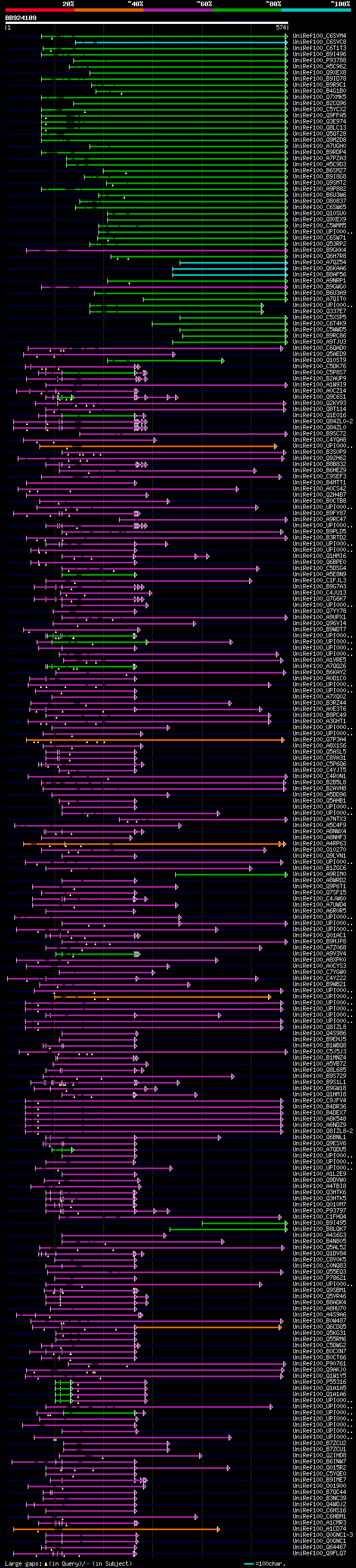This screenshot has width=356, height=1568.
Task: Select the UniRef100_Q0GNC1-3 label
Action: pyautogui.click(x=323, y=1535)
